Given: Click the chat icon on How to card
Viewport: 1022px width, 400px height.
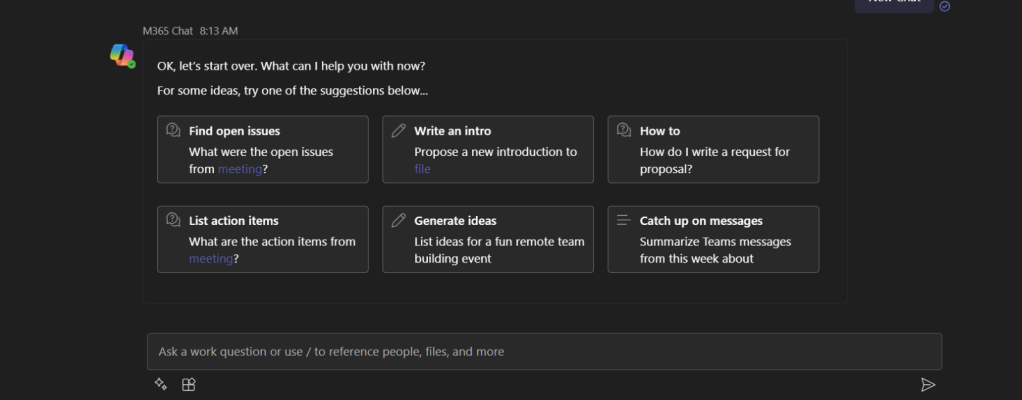Looking at the screenshot, I should pyautogui.click(x=624, y=131).
